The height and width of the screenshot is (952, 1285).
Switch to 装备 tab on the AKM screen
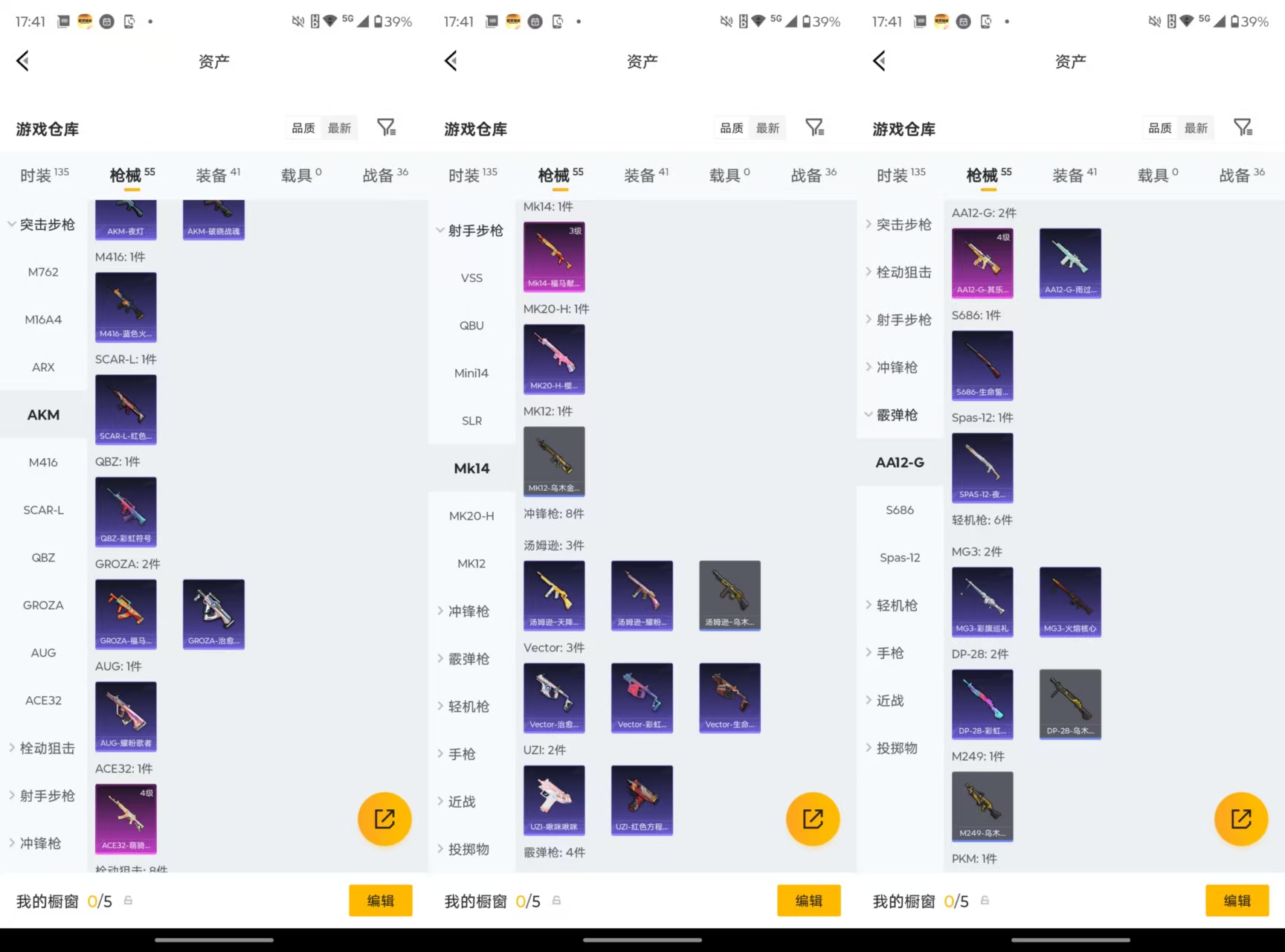point(218,175)
